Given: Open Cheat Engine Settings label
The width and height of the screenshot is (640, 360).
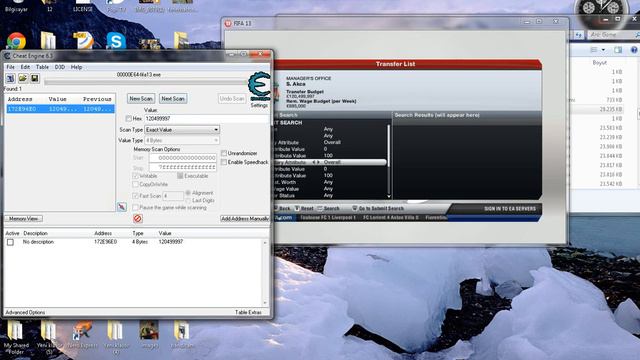Looking at the screenshot, I should tap(259, 105).
